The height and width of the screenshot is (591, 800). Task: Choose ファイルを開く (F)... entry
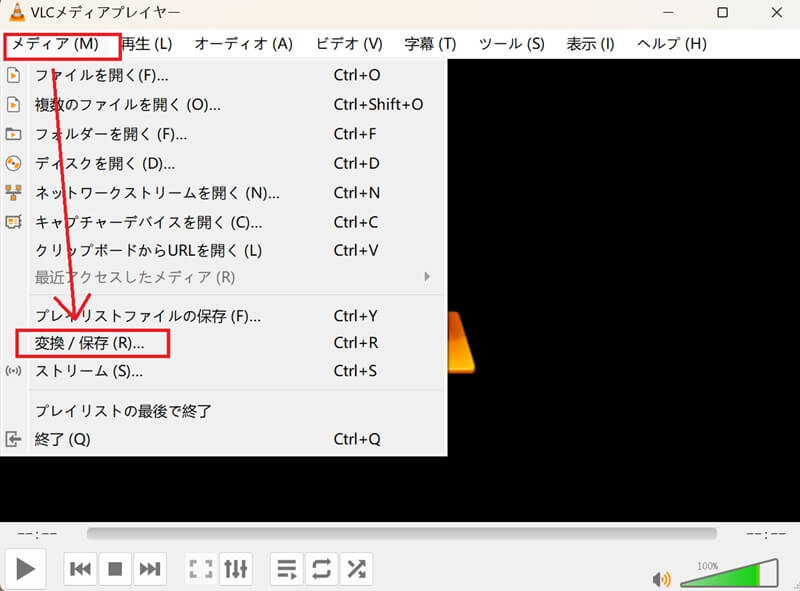click(223, 76)
